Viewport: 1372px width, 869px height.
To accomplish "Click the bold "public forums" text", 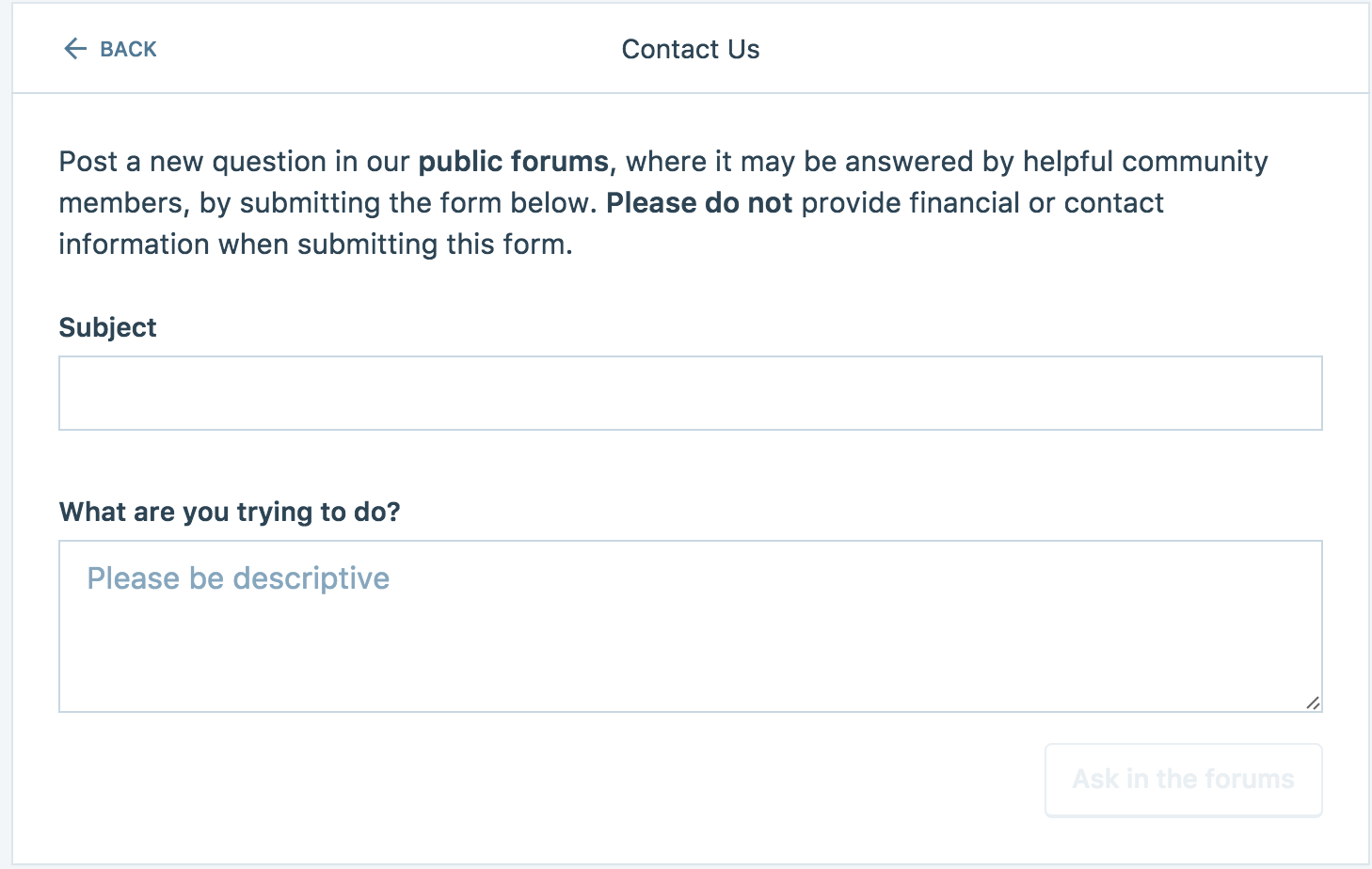I will pyautogui.click(x=513, y=162).
